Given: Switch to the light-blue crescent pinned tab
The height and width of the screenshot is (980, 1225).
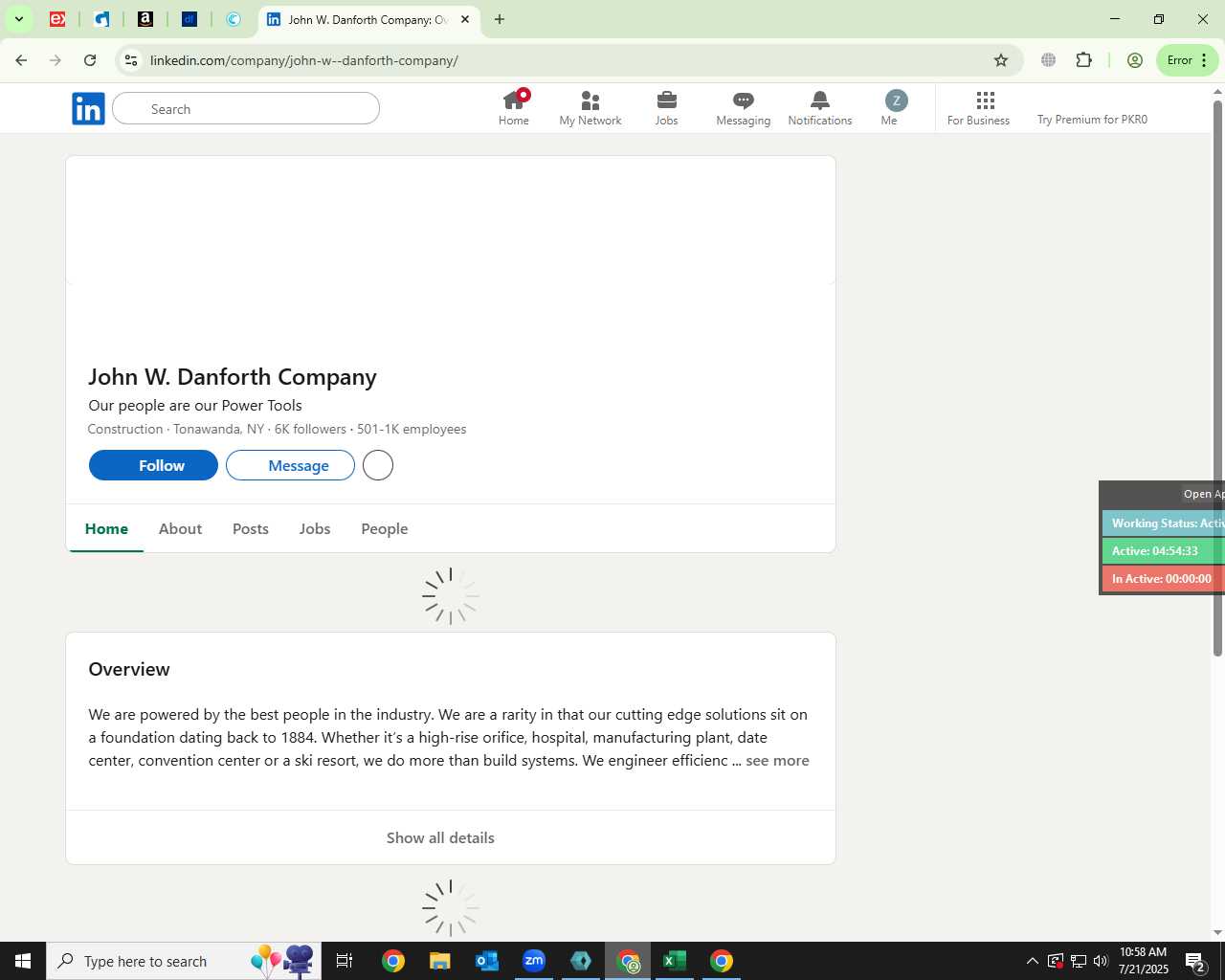Looking at the screenshot, I should click(x=234, y=19).
